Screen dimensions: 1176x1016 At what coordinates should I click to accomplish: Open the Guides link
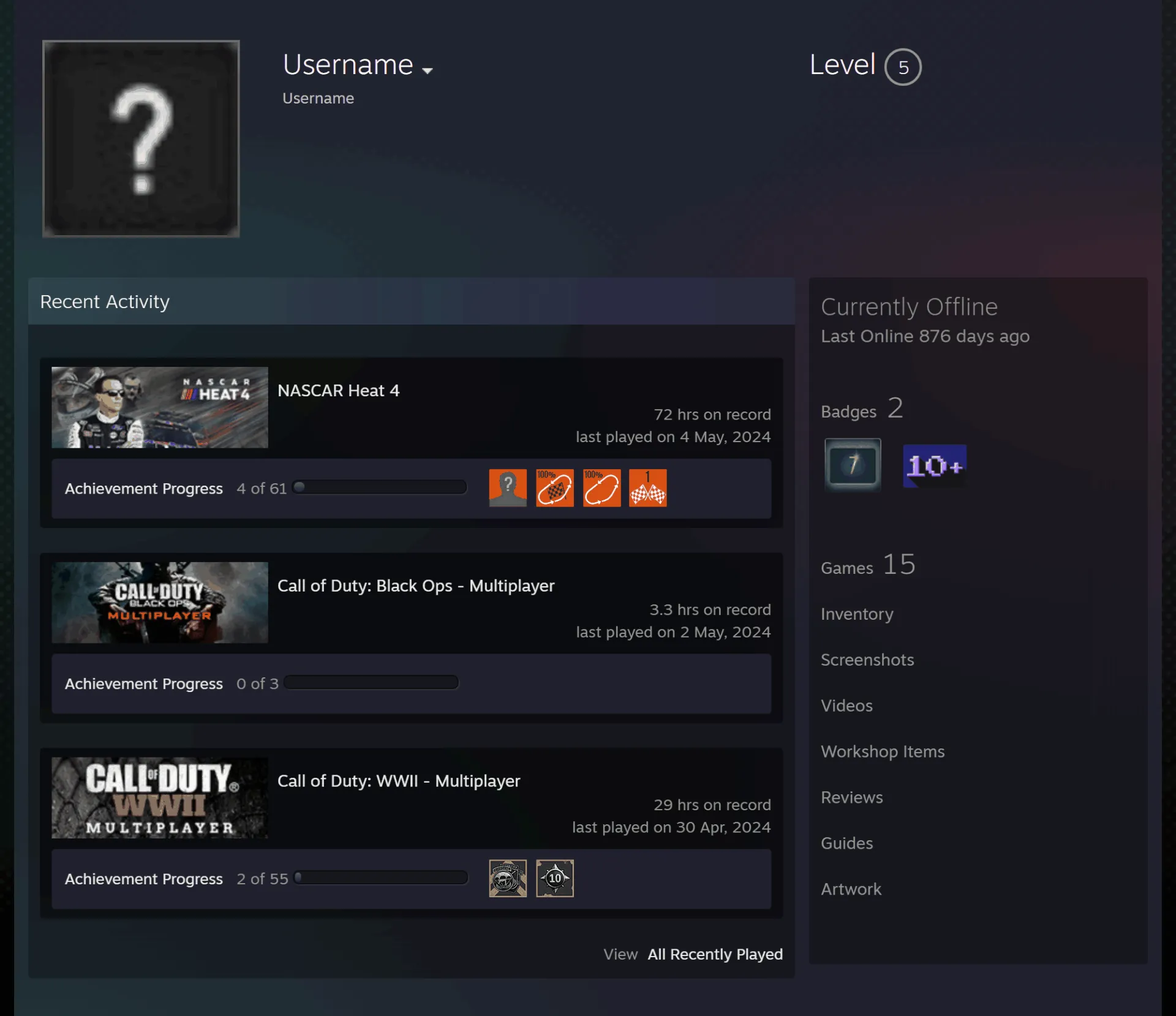click(x=847, y=843)
